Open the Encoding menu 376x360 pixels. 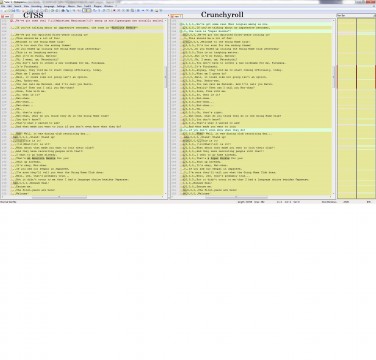(36, 6)
